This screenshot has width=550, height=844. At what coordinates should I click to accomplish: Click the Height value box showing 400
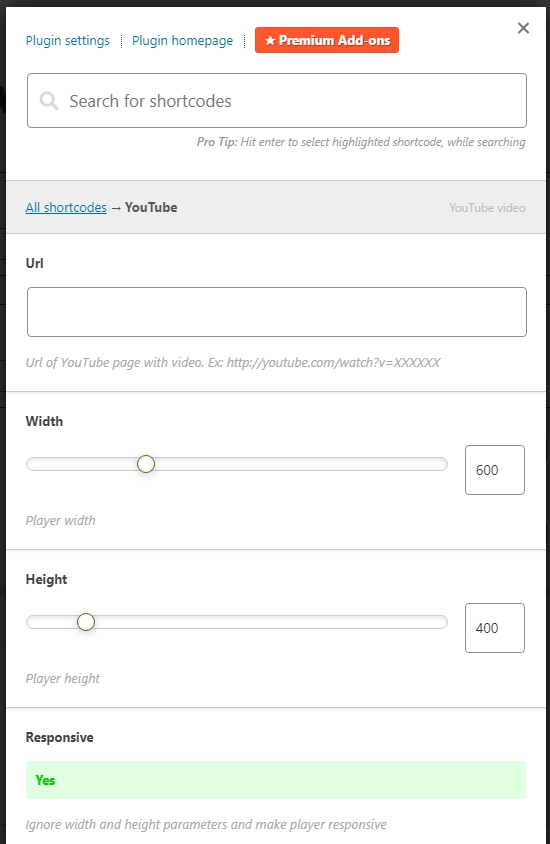click(495, 628)
